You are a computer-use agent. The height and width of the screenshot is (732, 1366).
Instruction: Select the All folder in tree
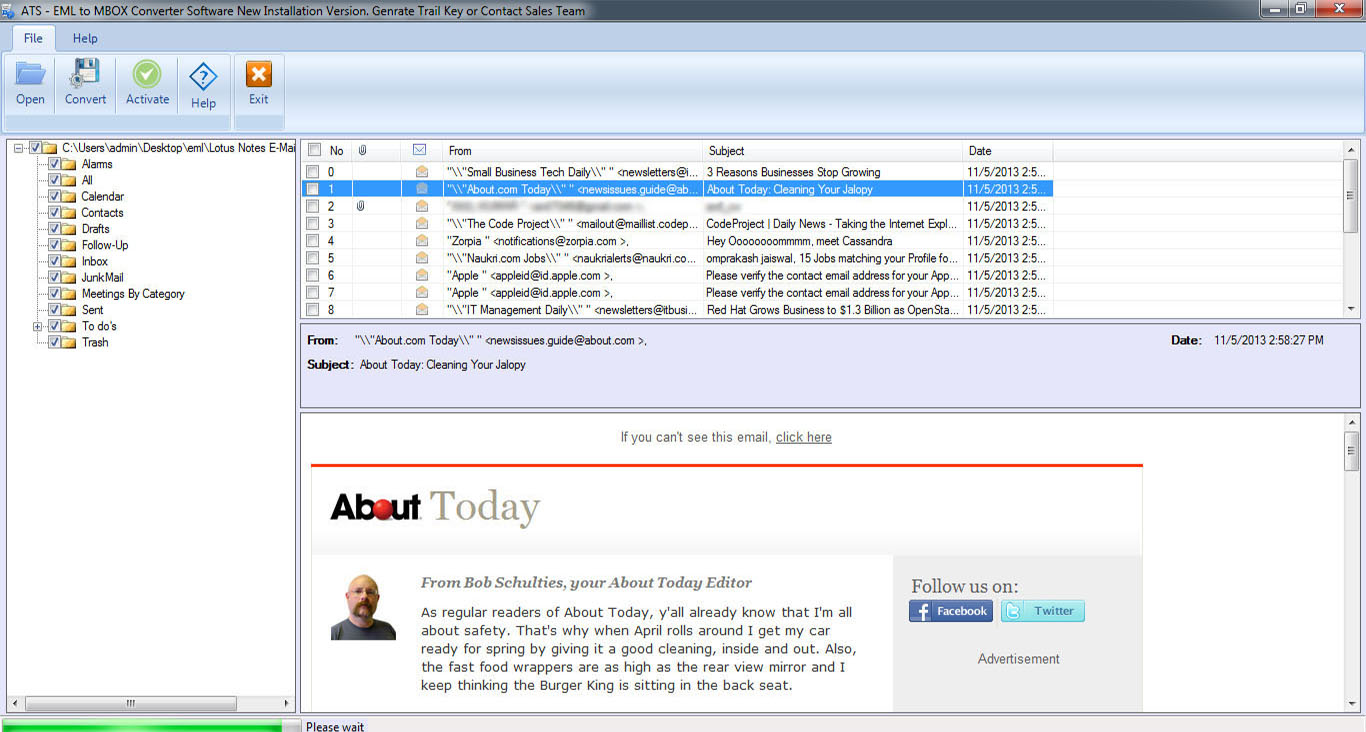coord(87,180)
